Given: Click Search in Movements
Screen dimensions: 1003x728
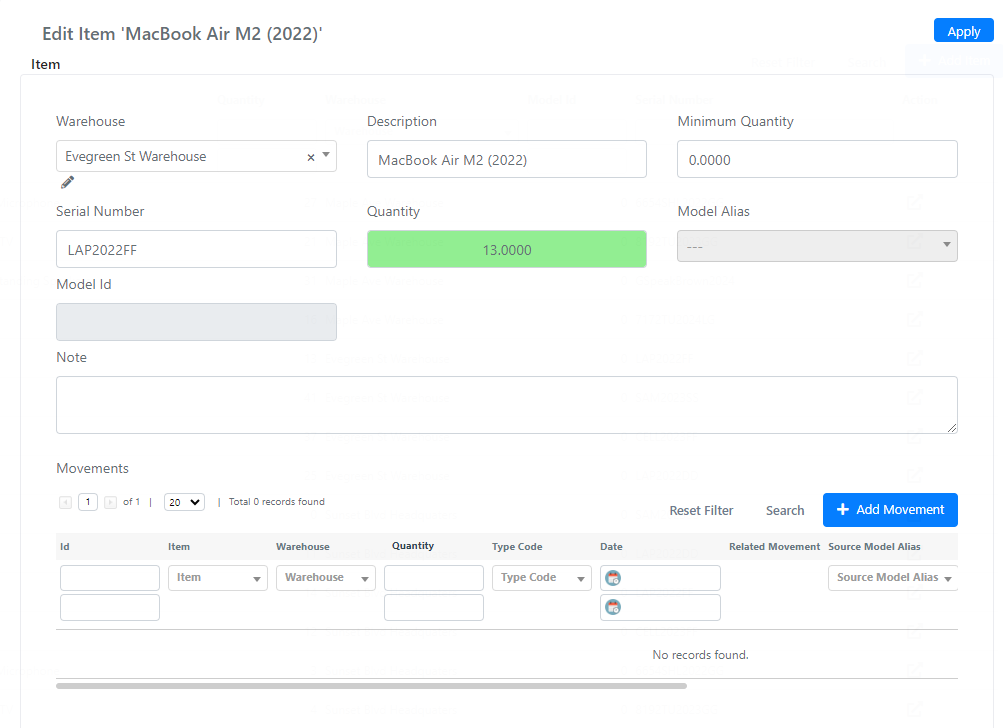Looking at the screenshot, I should 785,510.
